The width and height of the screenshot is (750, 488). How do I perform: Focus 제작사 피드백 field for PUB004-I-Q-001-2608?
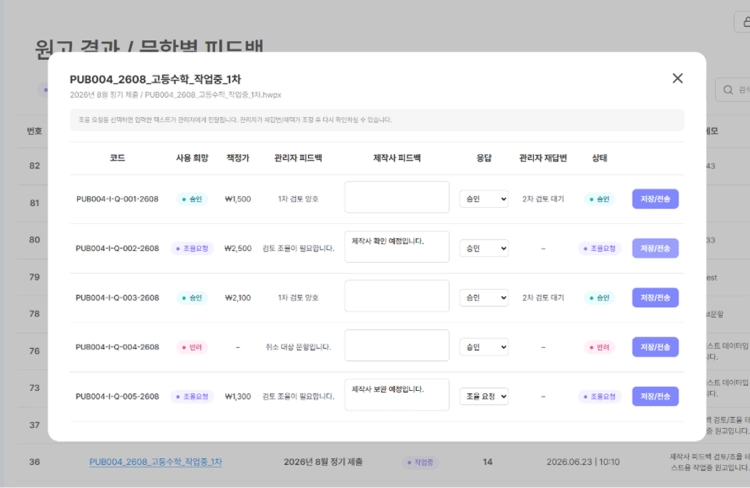397,197
